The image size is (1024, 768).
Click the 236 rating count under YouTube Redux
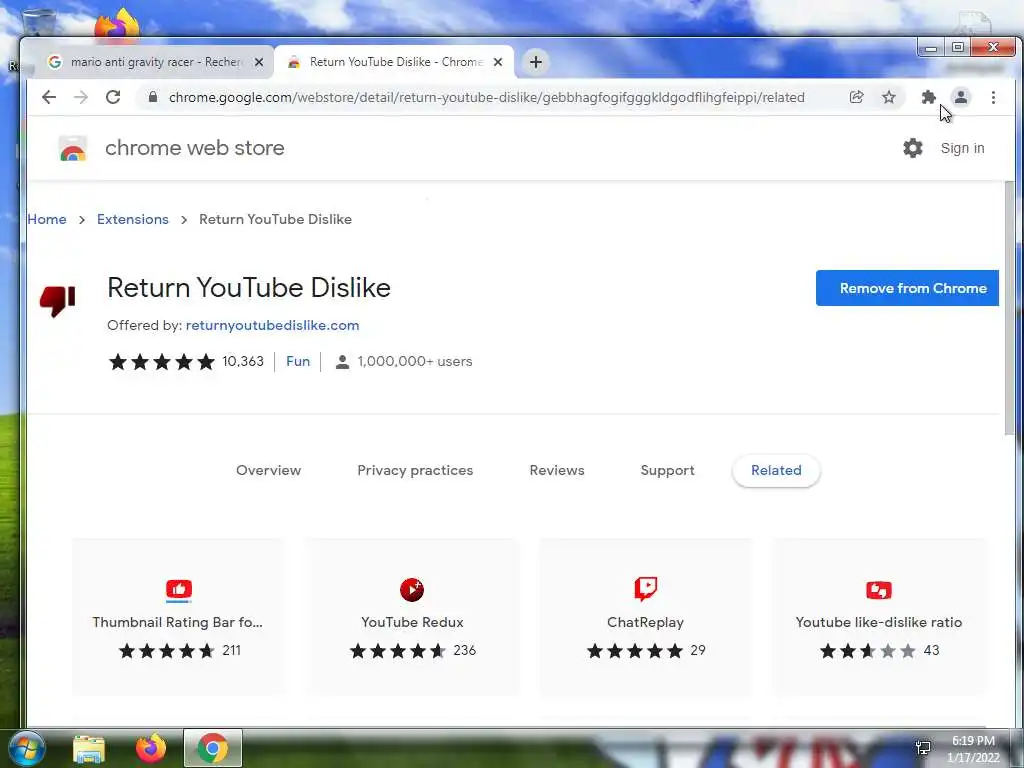[464, 650]
